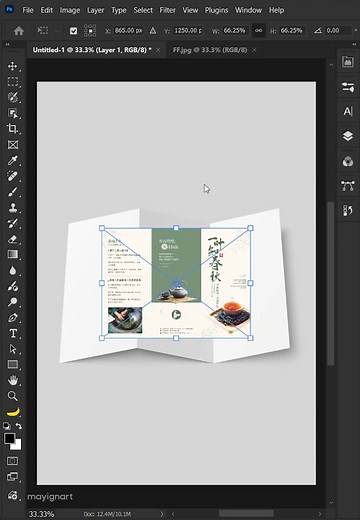Open the Image menu
This screenshot has height=520, width=360.
click(x=70, y=10)
